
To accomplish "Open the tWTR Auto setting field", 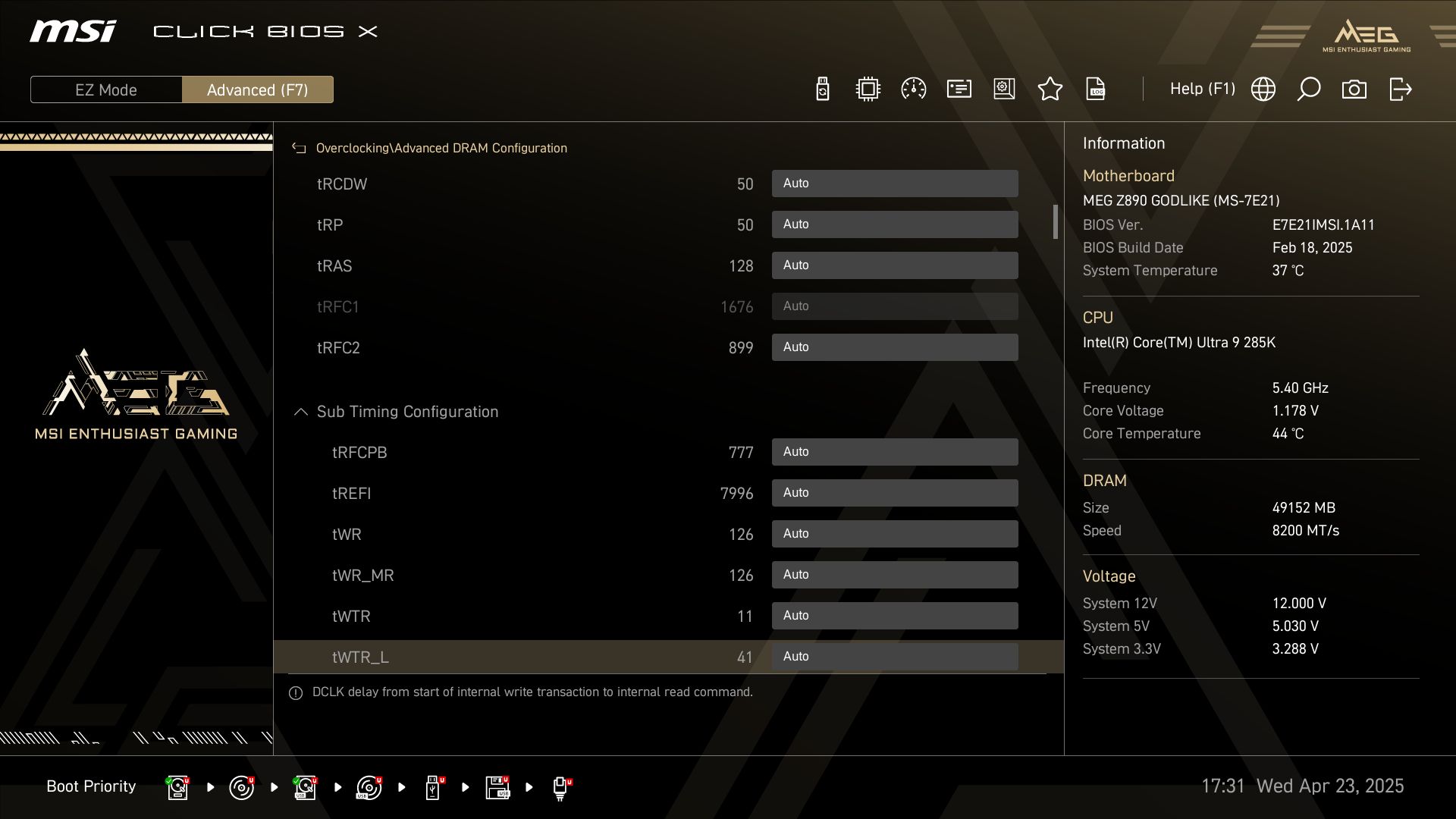I will click(x=895, y=616).
